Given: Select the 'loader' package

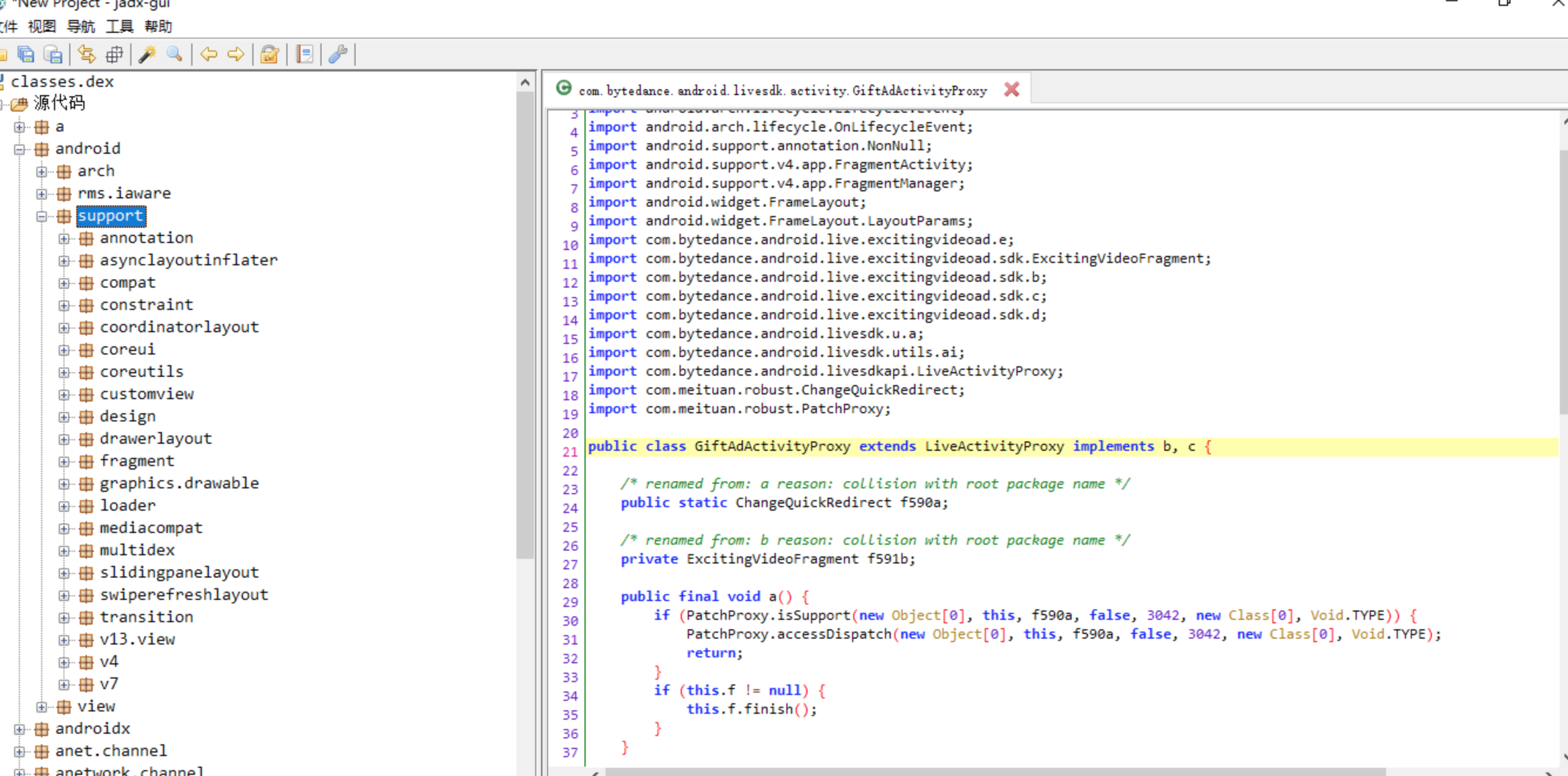Looking at the screenshot, I should [x=127, y=506].
